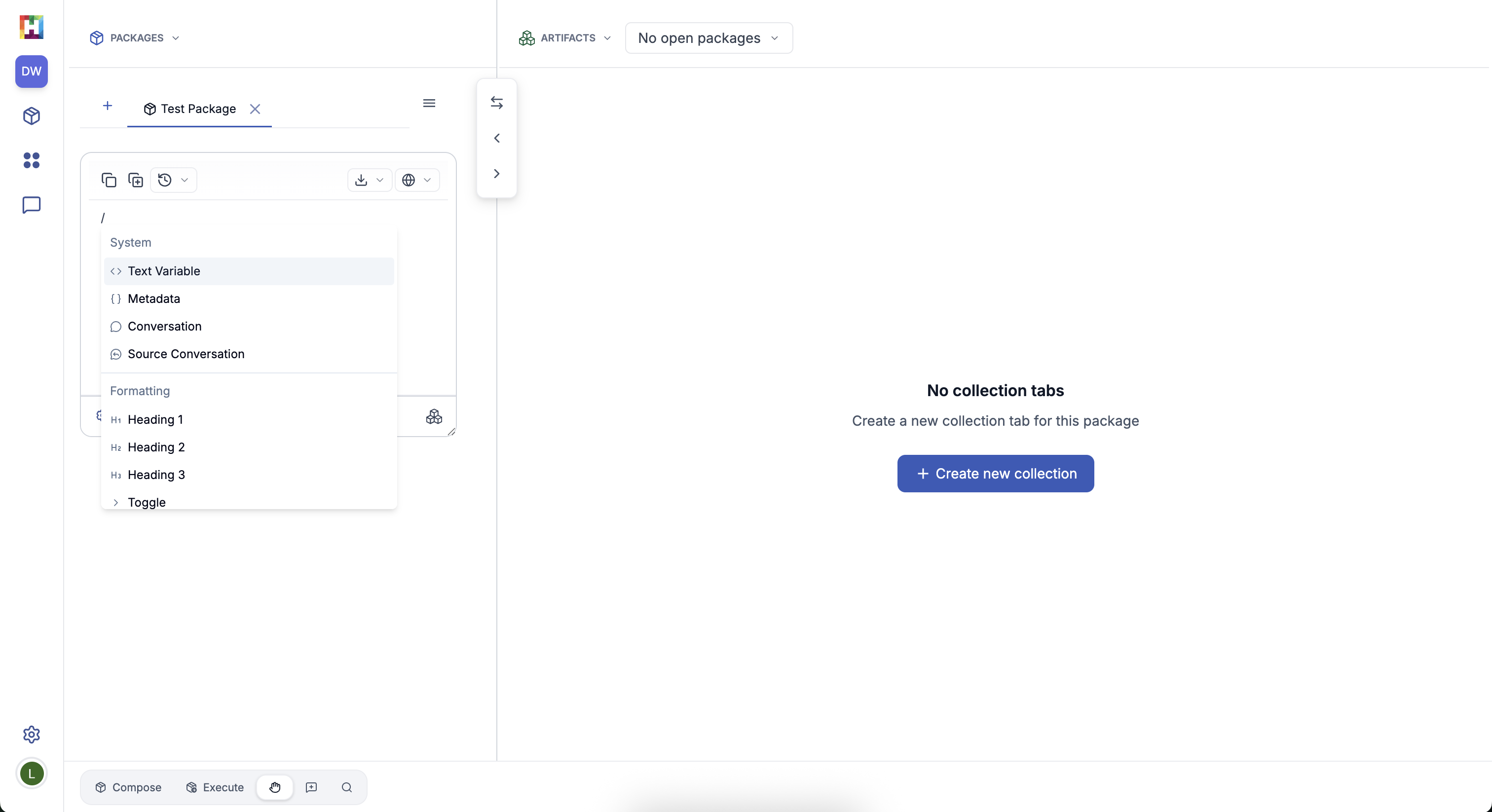Switch to Execute mode
The width and height of the screenshot is (1492, 812).
tap(215, 787)
